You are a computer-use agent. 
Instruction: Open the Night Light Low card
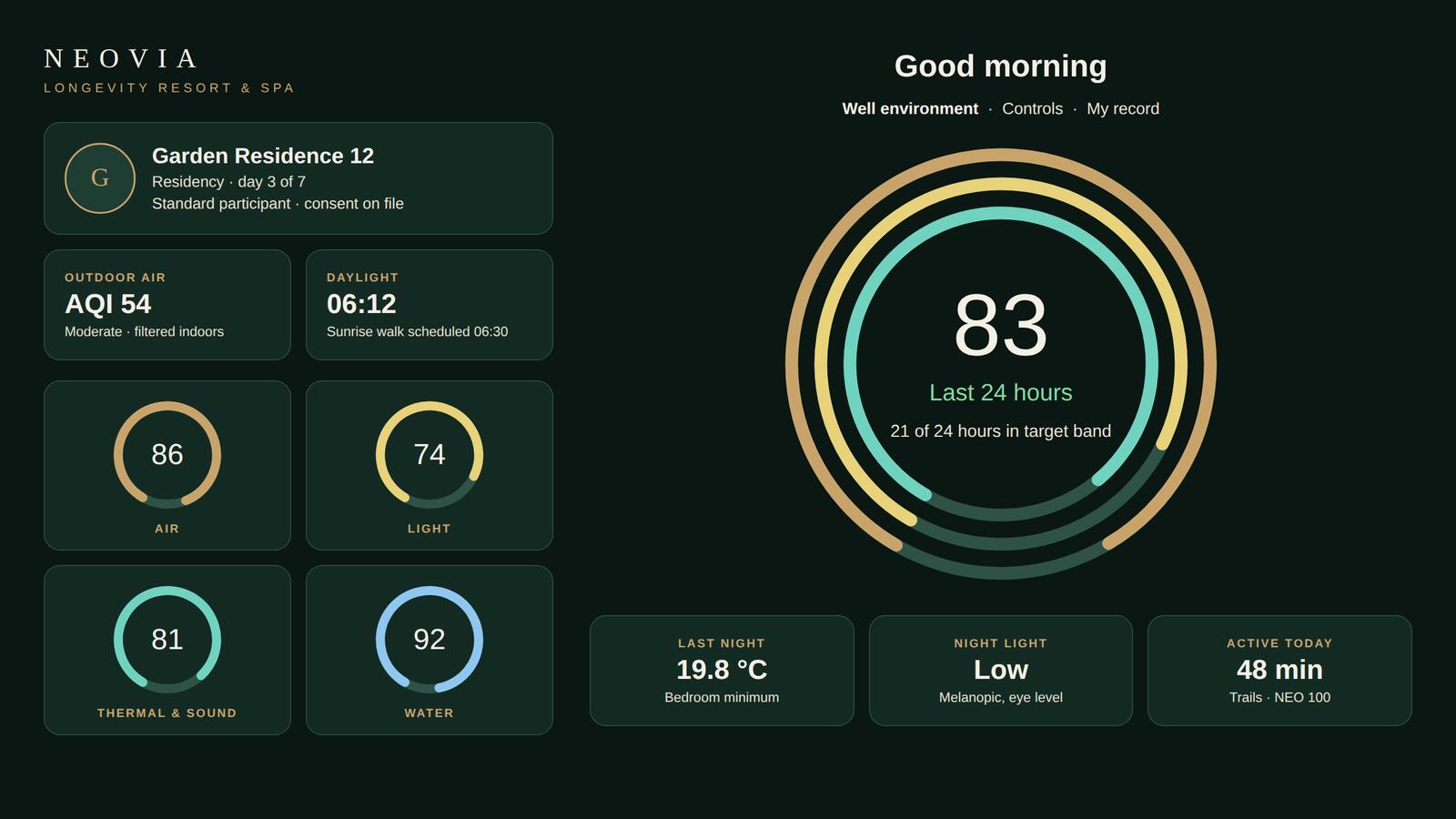click(x=1001, y=671)
